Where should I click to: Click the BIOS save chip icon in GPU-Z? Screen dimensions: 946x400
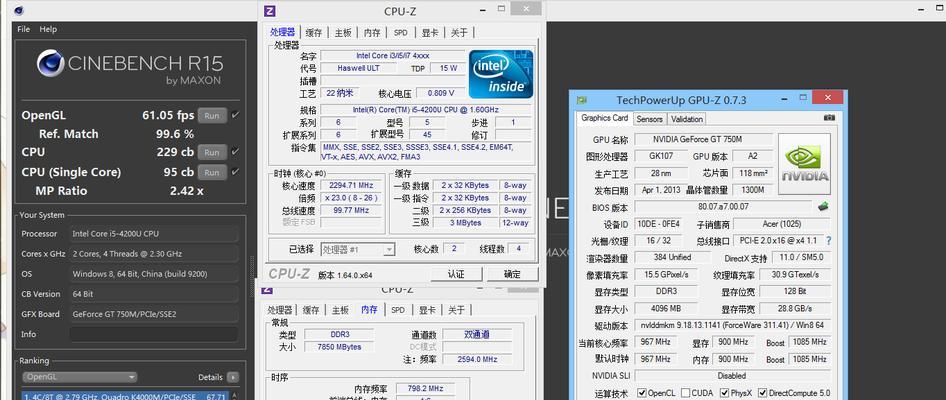pos(823,206)
